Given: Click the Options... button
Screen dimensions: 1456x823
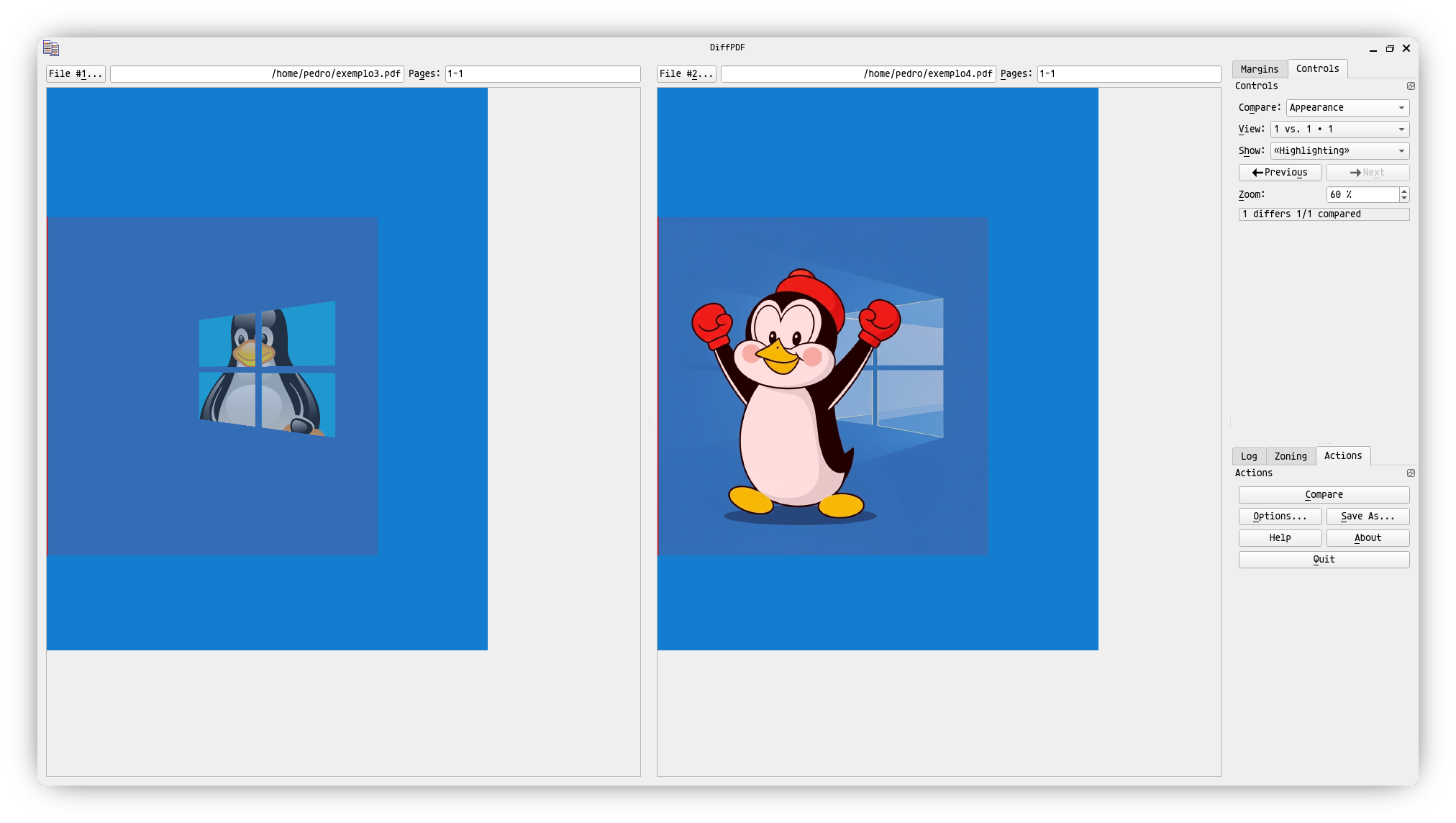Looking at the screenshot, I should pos(1280,517).
